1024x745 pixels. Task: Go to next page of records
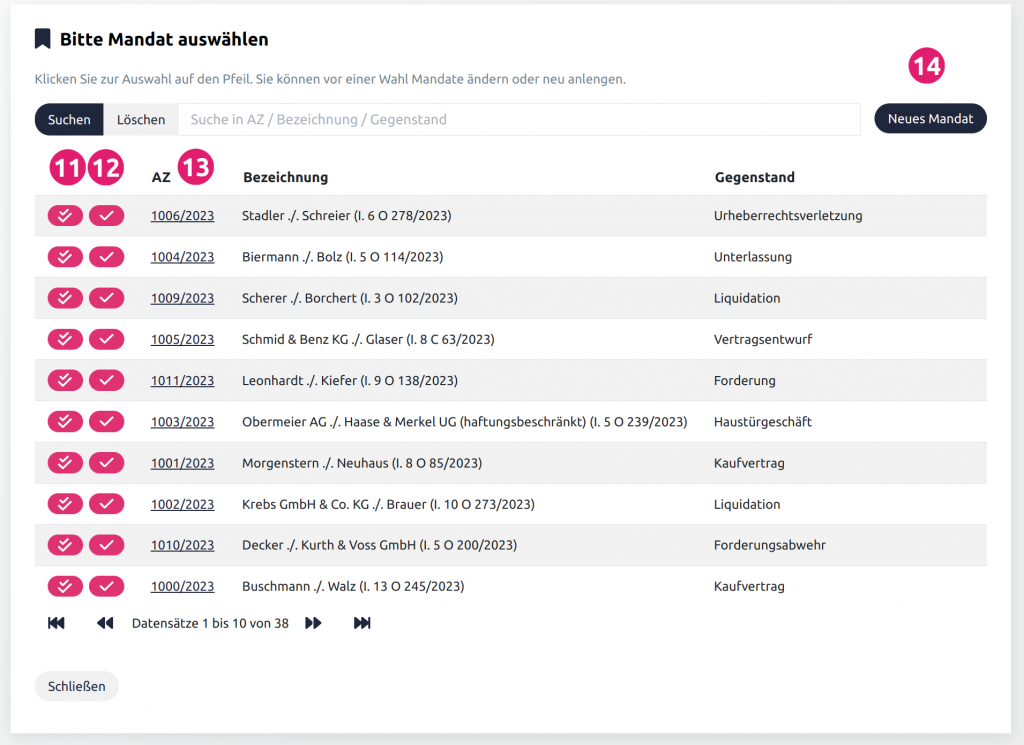point(313,623)
